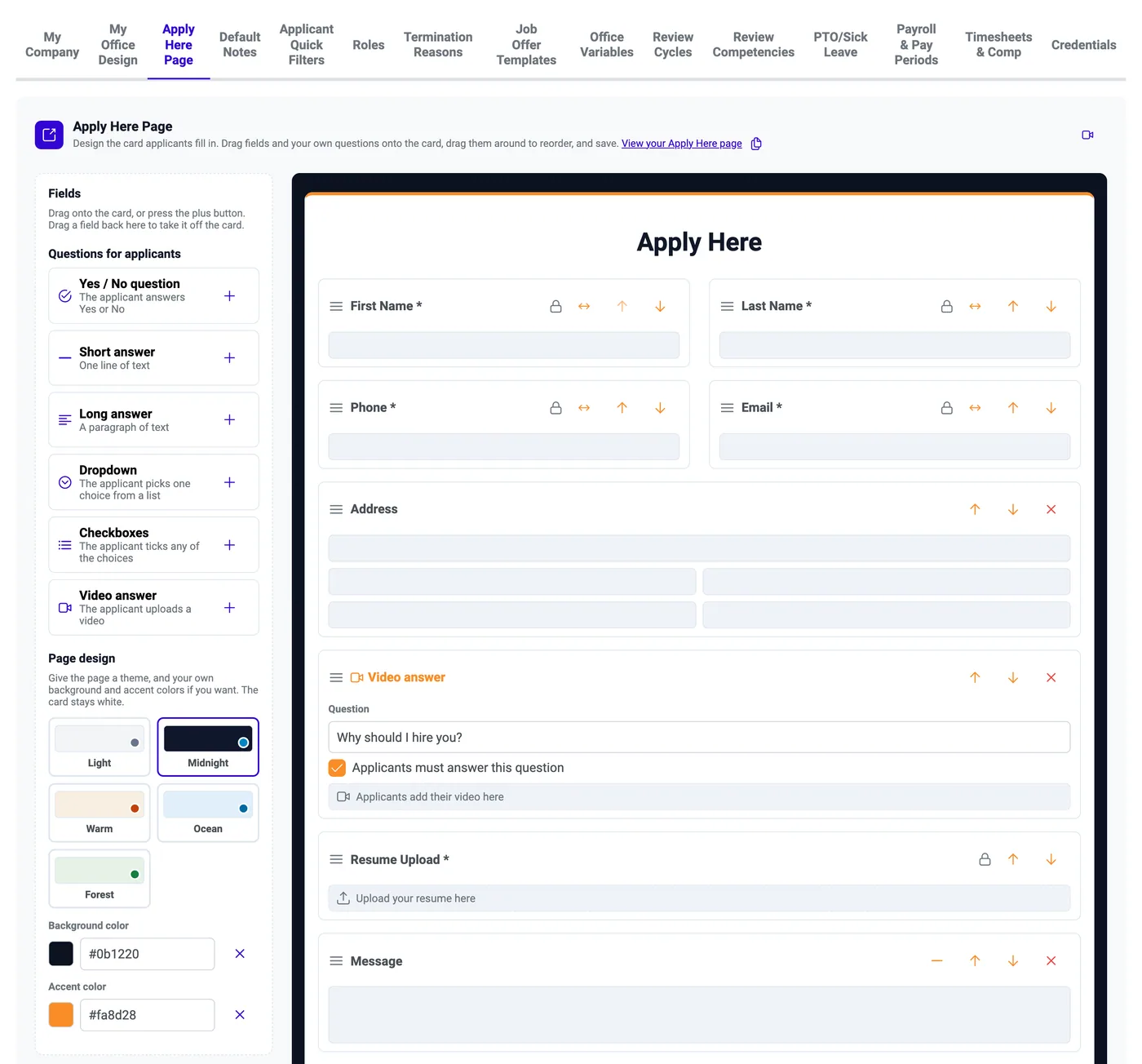Open the Credentials tab
This screenshot has height=1064, width=1142.
[1083, 45]
